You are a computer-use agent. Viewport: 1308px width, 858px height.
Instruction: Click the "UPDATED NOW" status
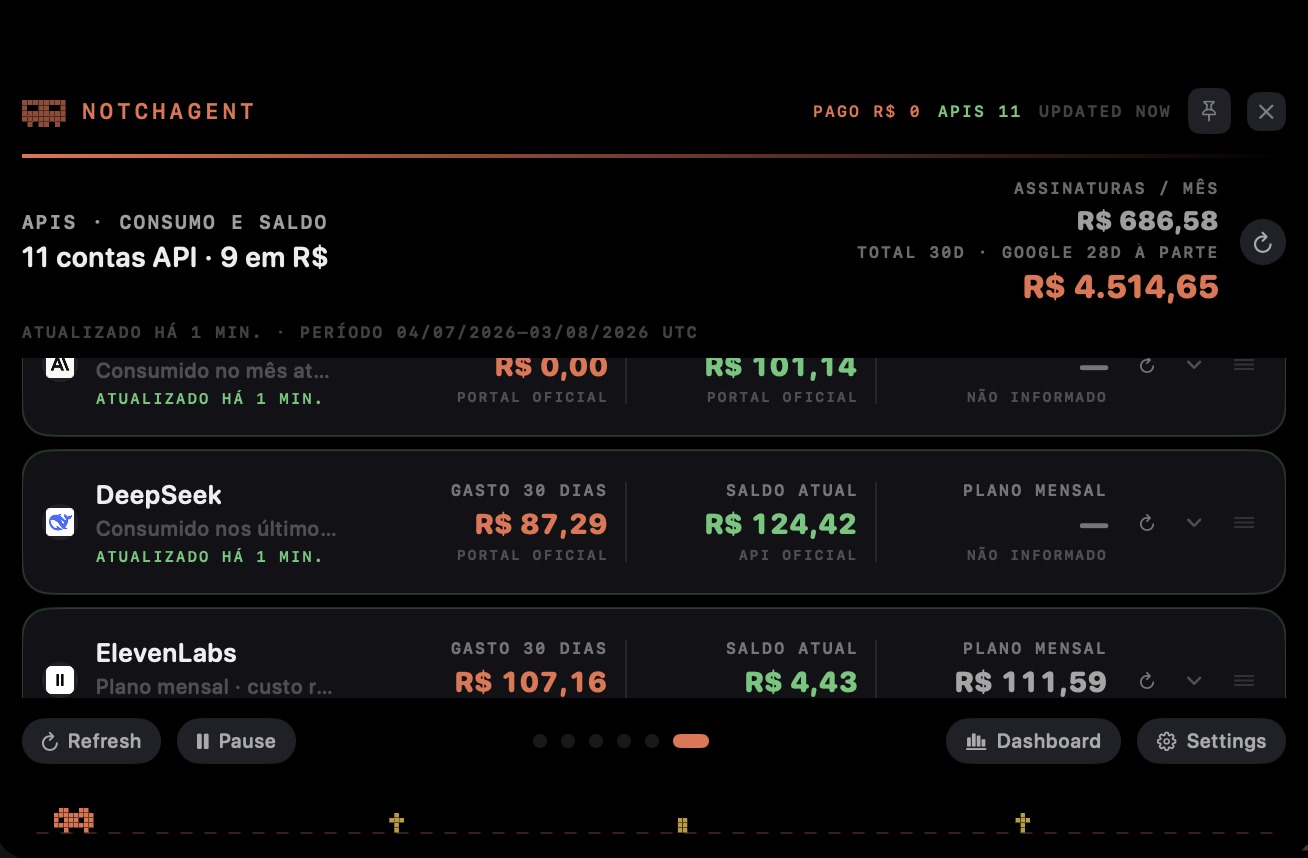(x=1104, y=112)
